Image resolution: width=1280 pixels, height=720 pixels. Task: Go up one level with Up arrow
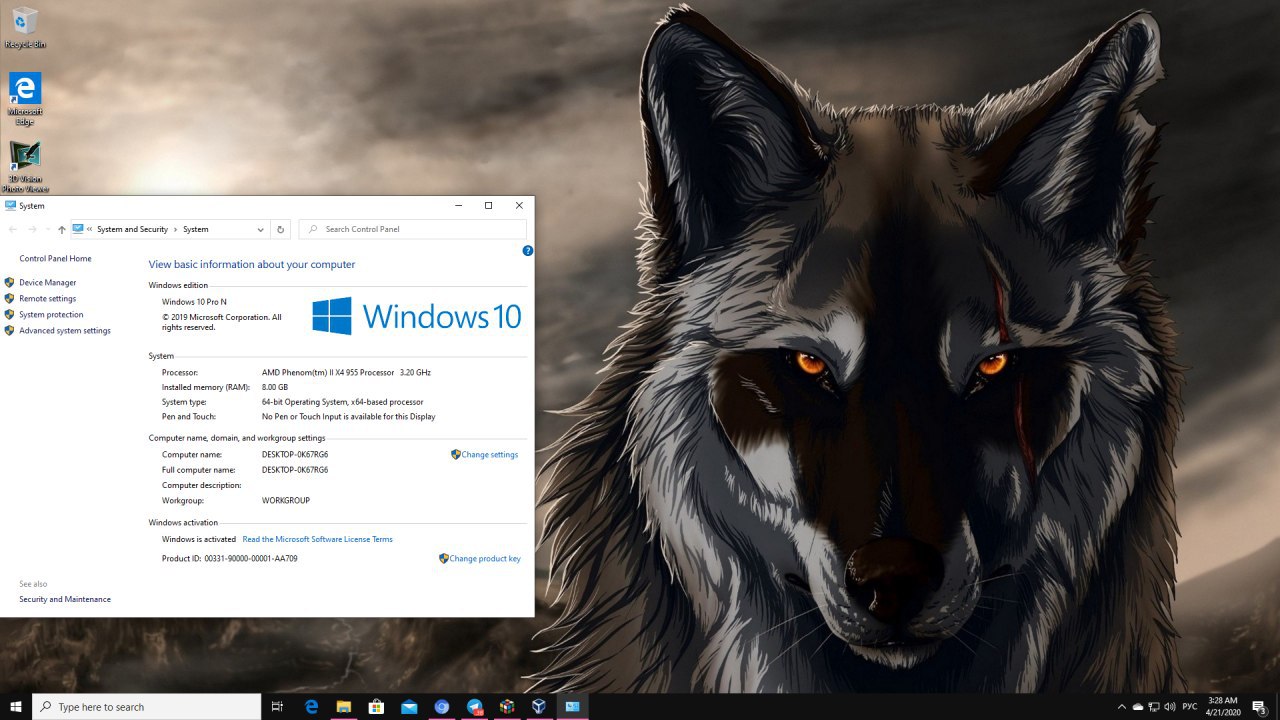61,229
